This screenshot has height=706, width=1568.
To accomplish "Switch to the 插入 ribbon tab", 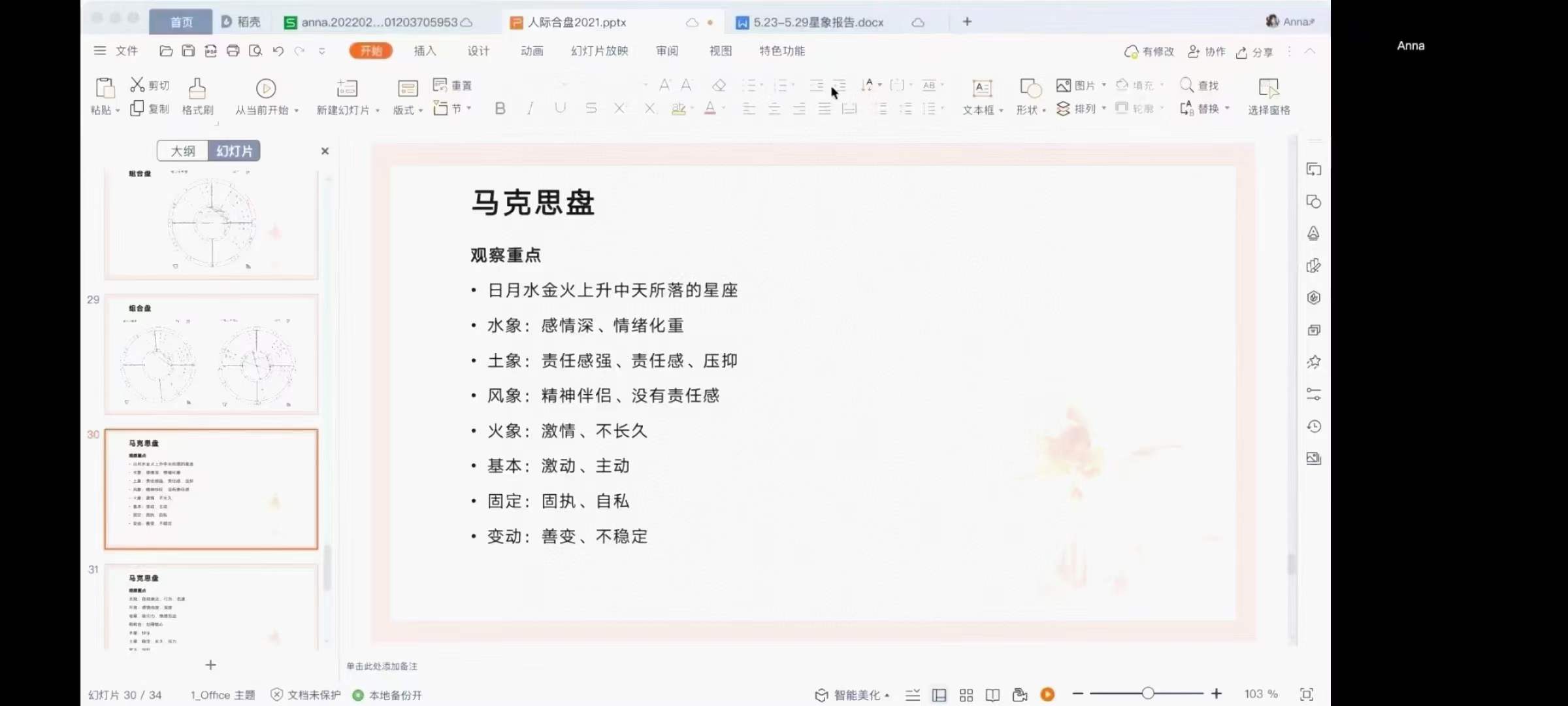I will click(x=425, y=50).
